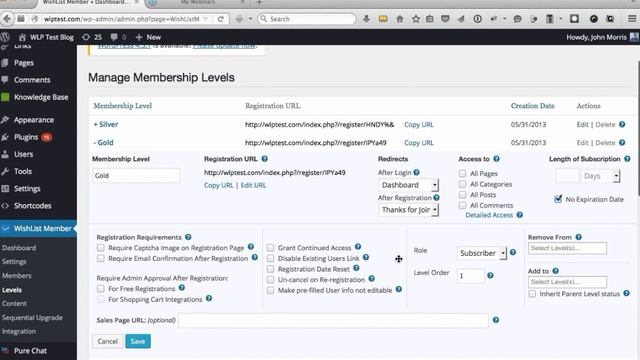Open help icon beside Length of Subscription
This screenshot has width=640, height=360.
(627, 159)
